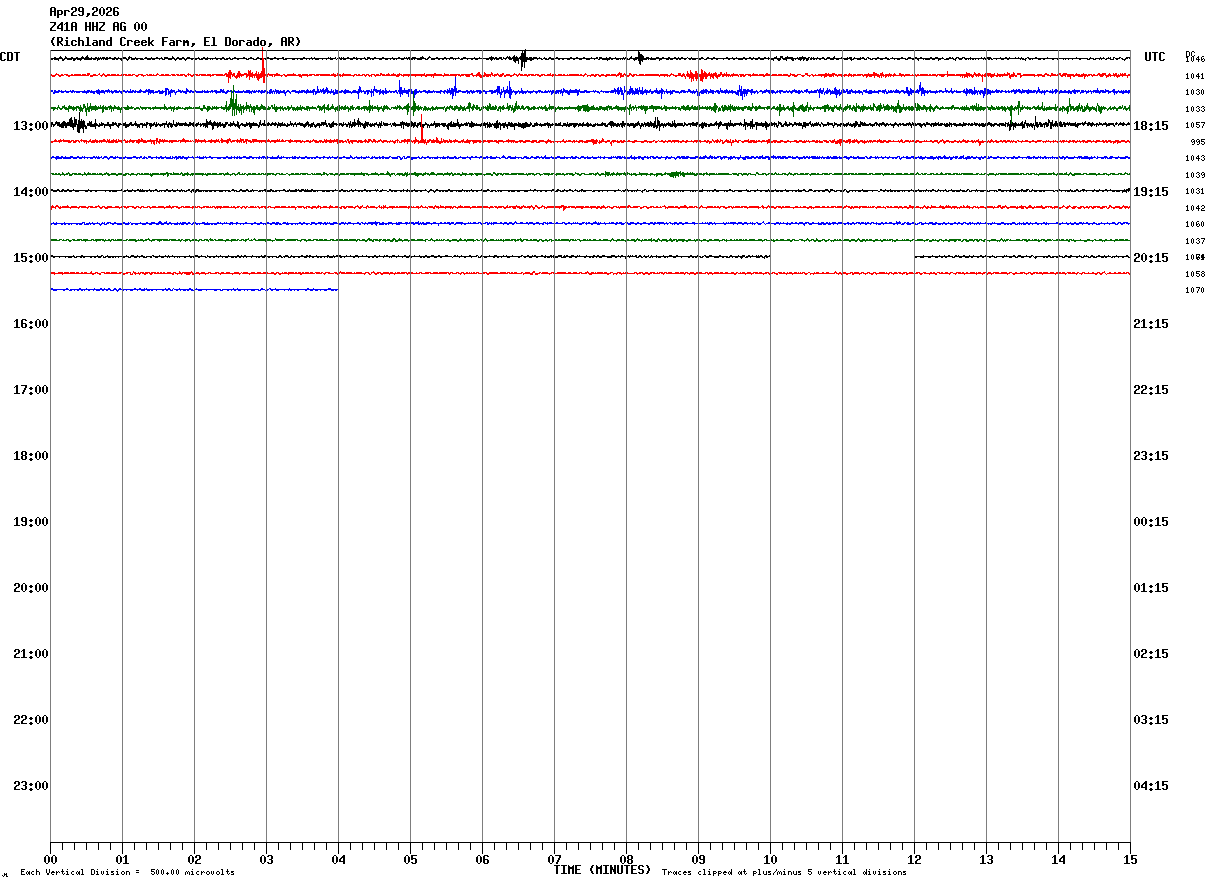Click the '22:00' CDT time label
This screenshot has width=1210, height=886.
point(31,720)
